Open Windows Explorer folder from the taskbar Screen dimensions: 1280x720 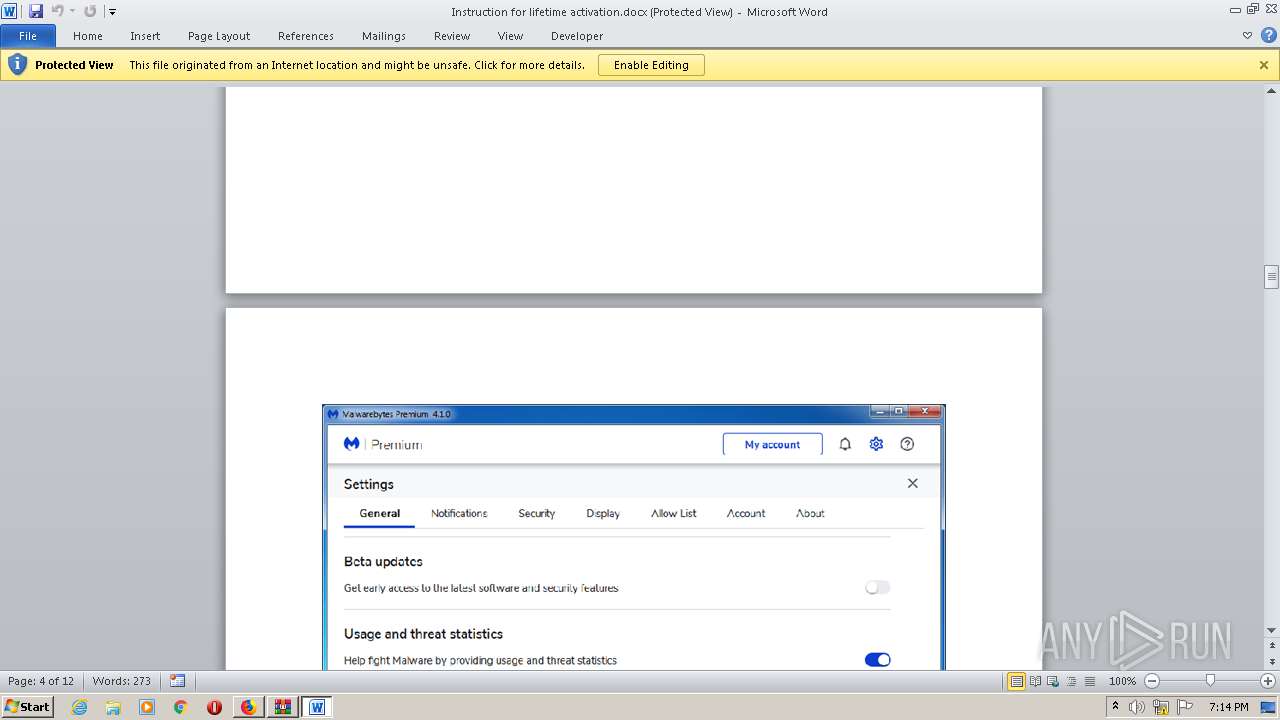click(113, 707)
